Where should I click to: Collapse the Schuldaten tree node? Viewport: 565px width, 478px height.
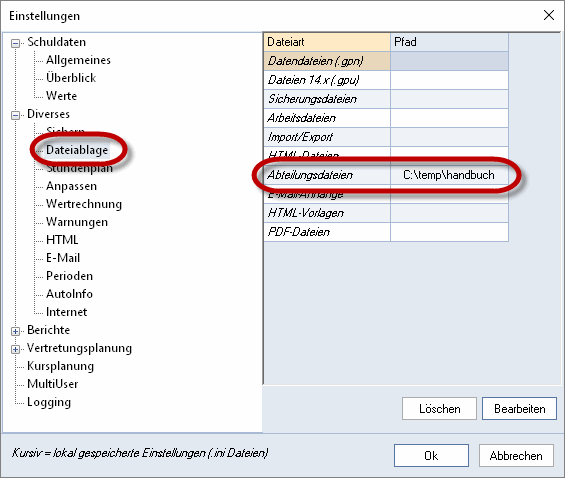tap(15, 43)
